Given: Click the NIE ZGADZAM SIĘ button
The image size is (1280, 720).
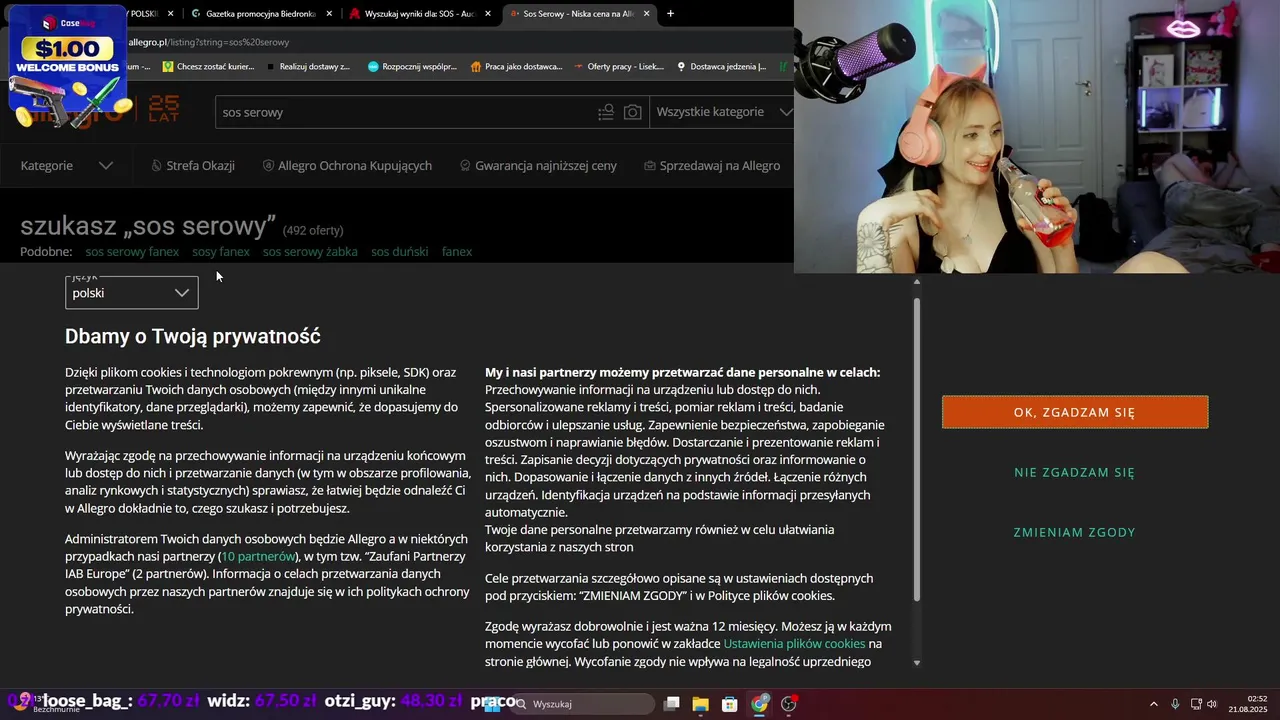Looking at the screenshot, I should pyautogui.click(x=1075, y=472).
